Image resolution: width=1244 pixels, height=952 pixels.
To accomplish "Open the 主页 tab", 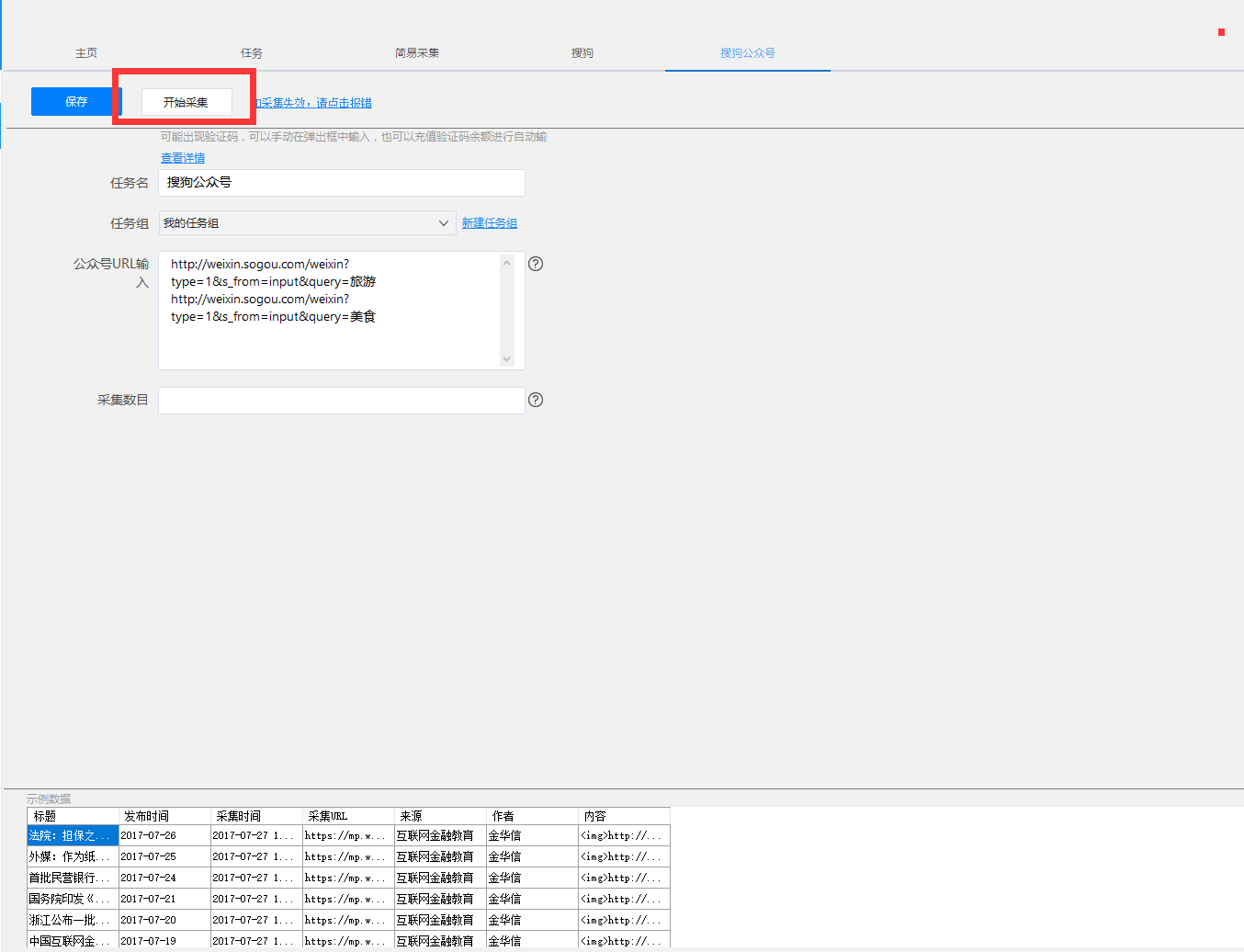I will [x=86, y=53].
